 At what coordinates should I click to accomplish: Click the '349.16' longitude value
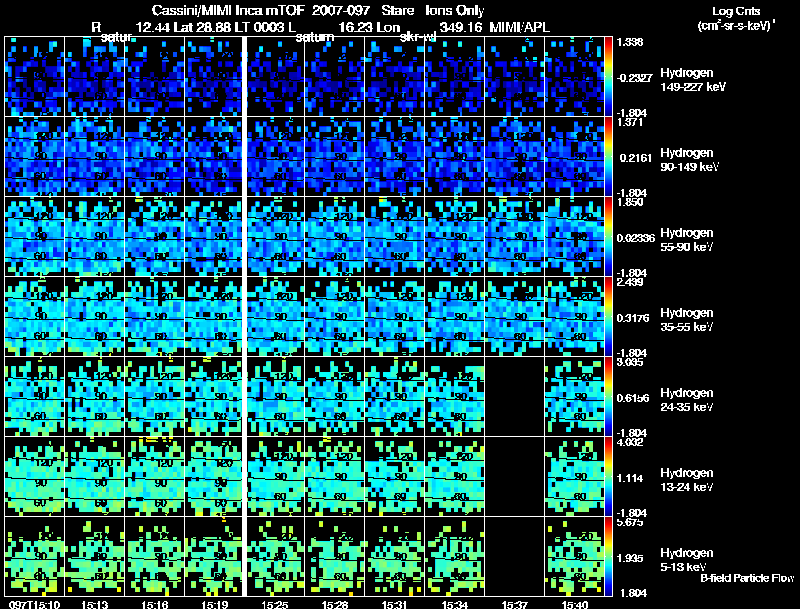pos(461,28)
